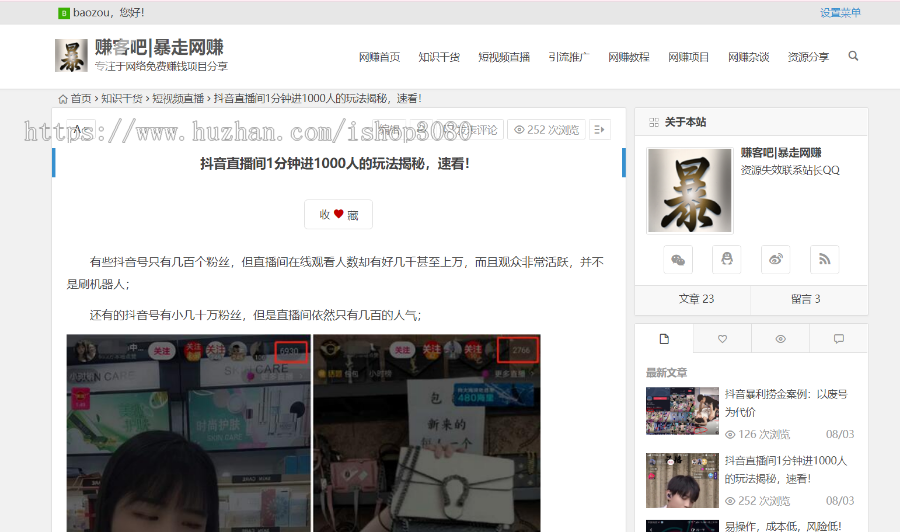Click the 252 次浏览 counter in article toolbar
The height and width of the screenshot is (532, 900).
[x=546, y=130]
